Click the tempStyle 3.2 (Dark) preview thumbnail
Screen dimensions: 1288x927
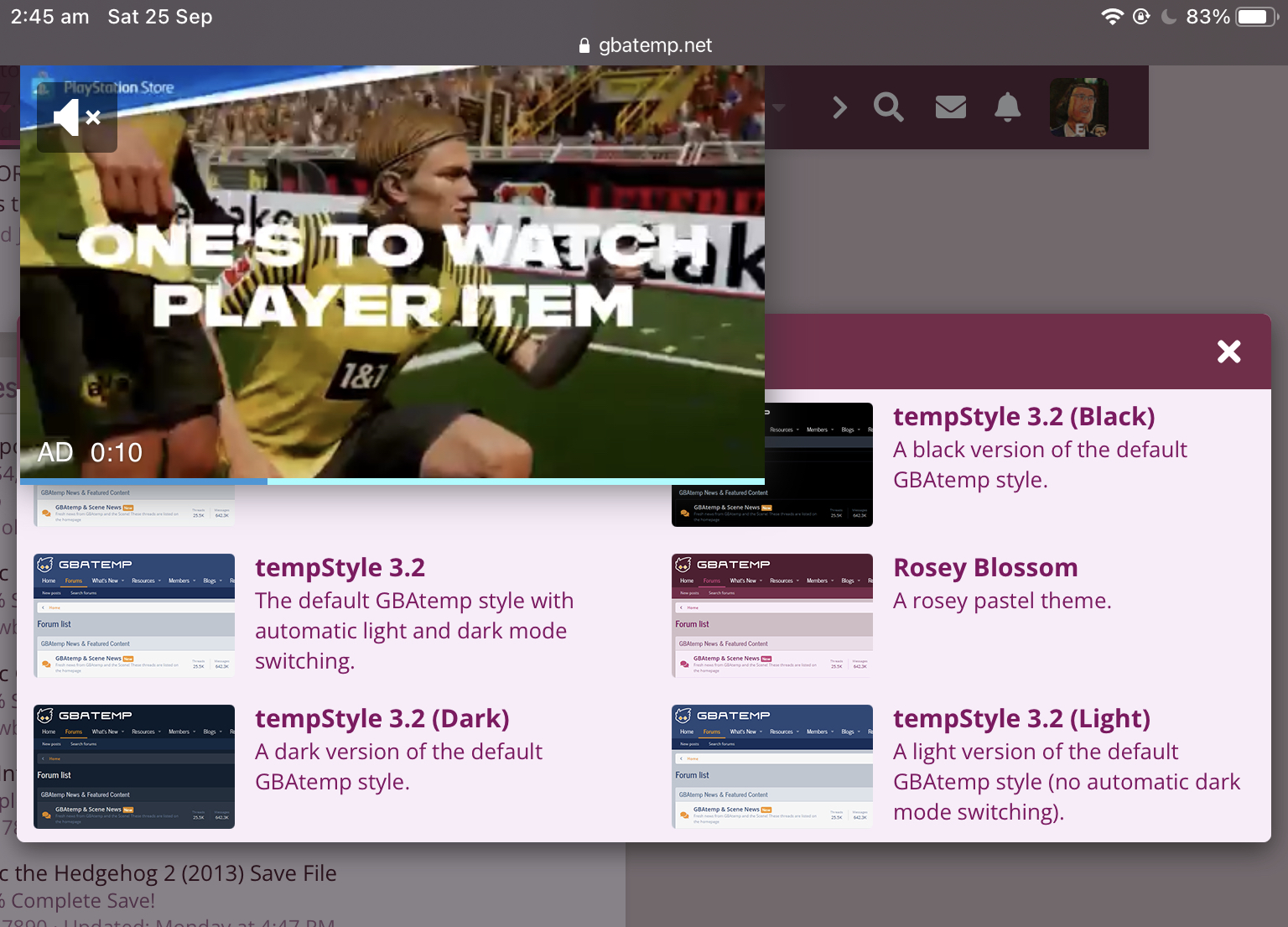coord(134,767)
